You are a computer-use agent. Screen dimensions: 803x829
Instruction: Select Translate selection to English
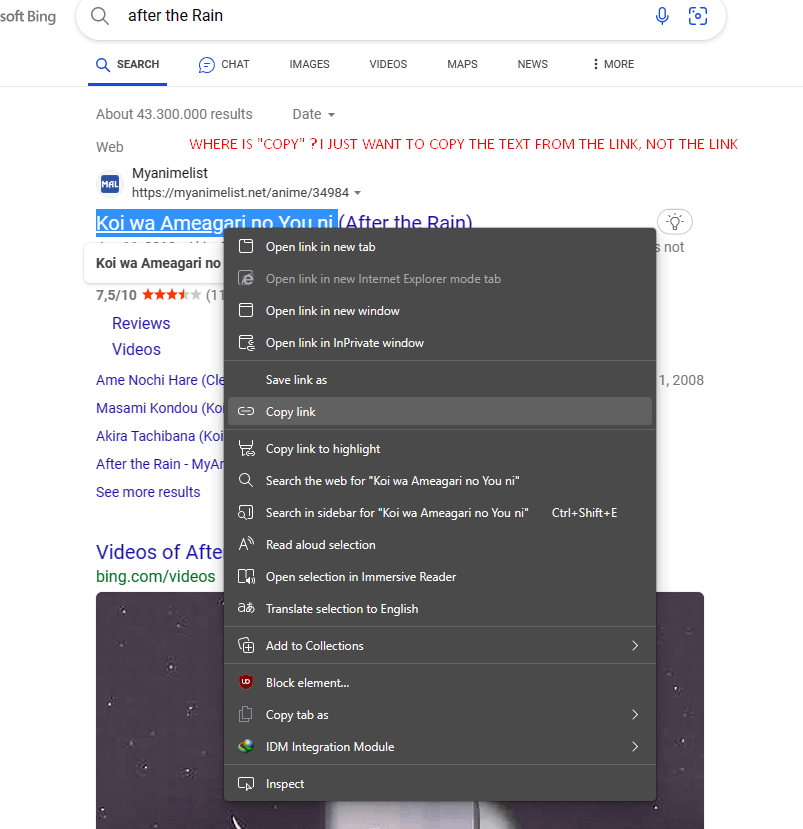440,609
